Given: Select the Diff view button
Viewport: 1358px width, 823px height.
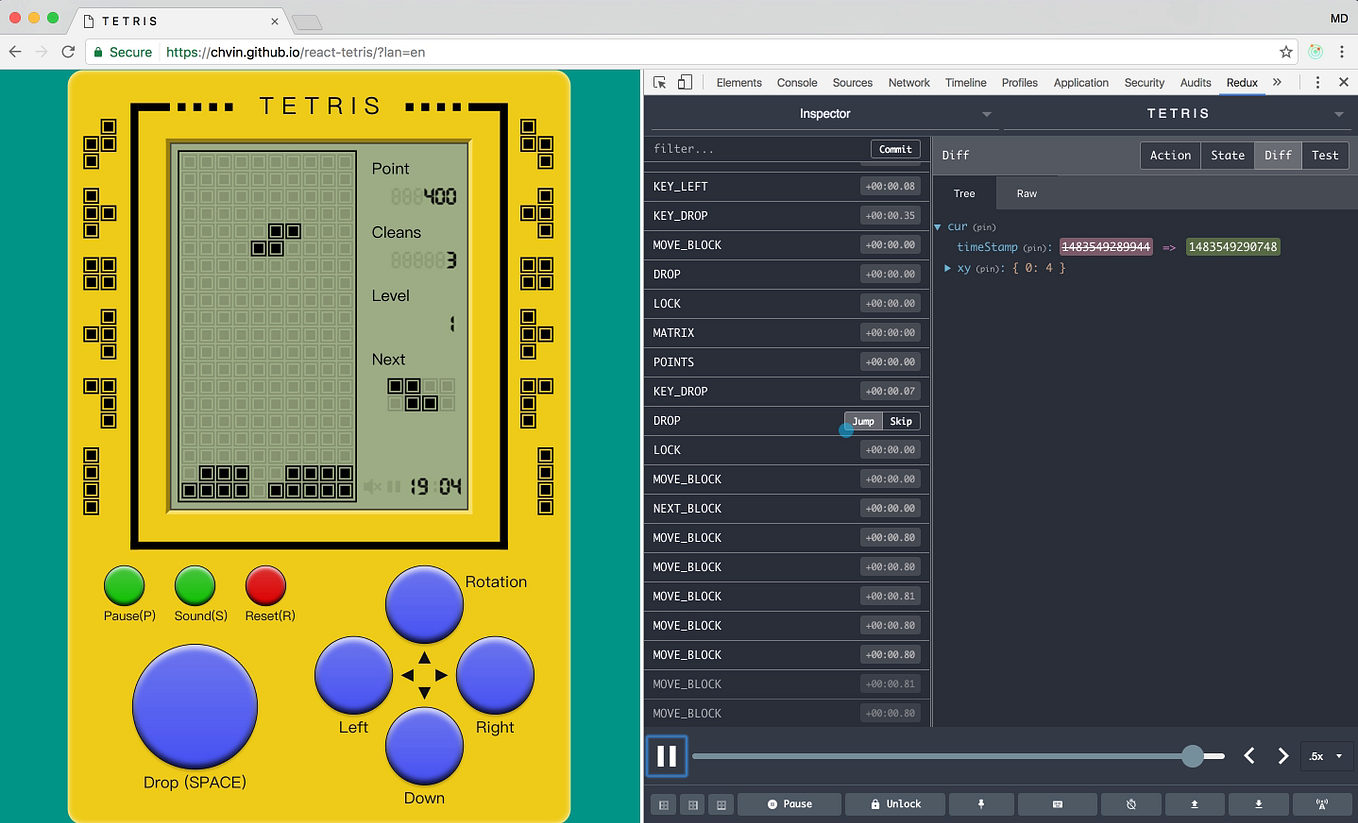Looking at the screenshot, I should pos(1278,155).
